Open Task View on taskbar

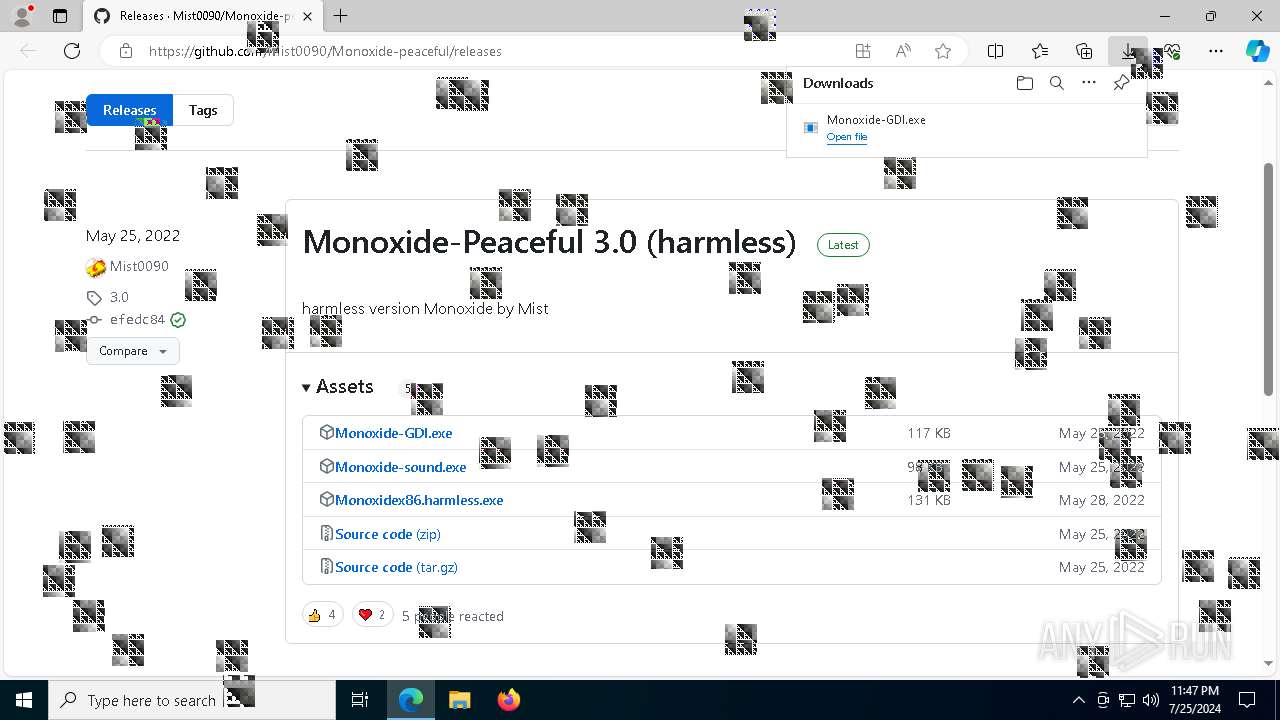click(360, 700)
